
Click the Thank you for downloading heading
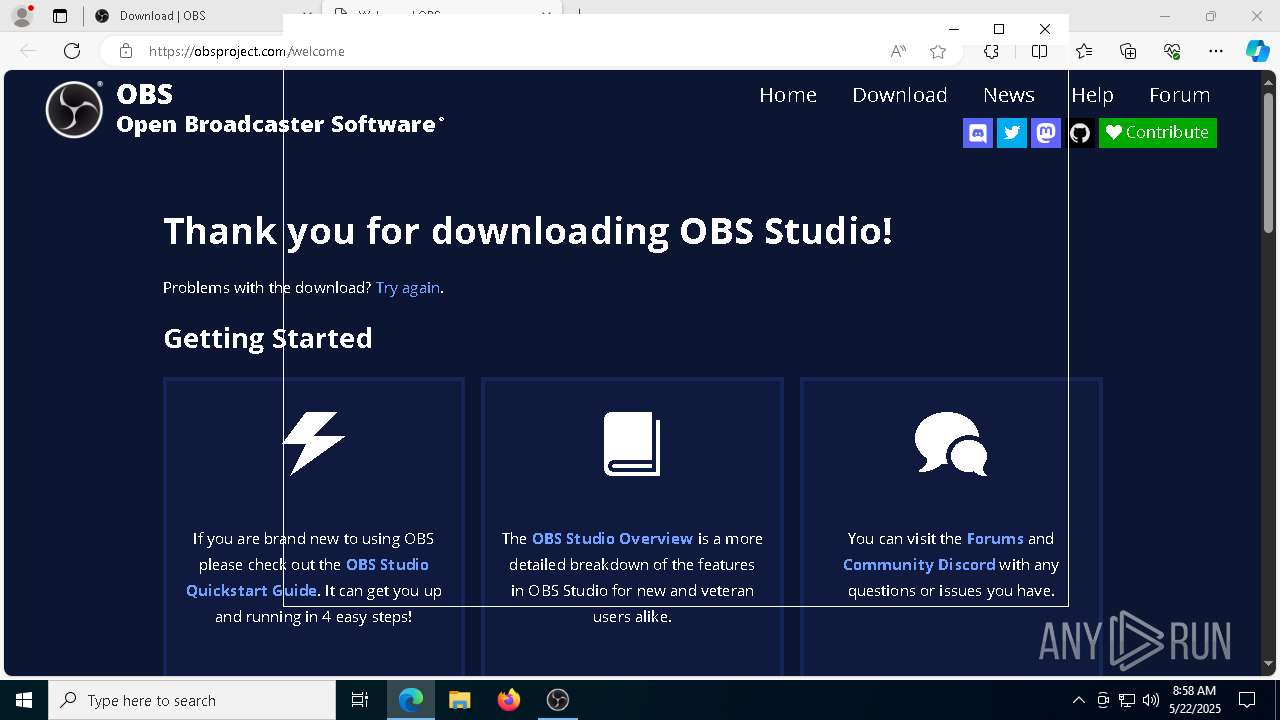(528, 232)
